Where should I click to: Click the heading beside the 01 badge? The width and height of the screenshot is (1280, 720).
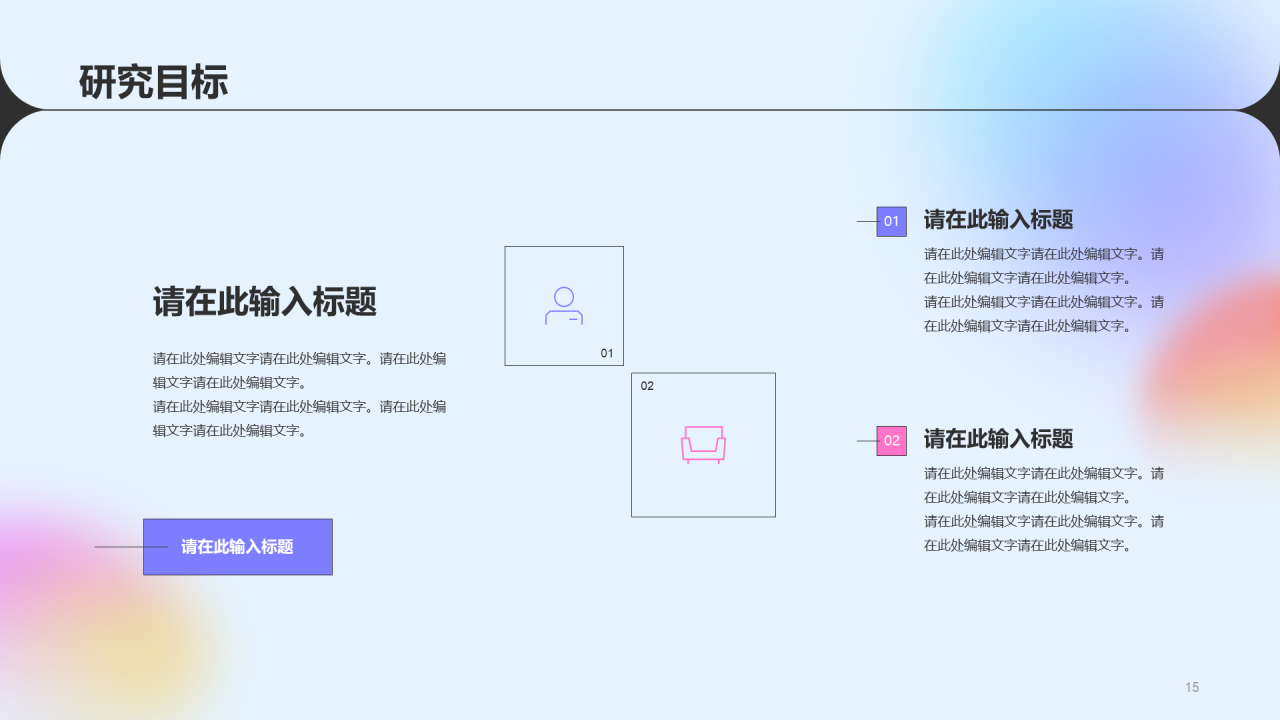pos(998,220)
